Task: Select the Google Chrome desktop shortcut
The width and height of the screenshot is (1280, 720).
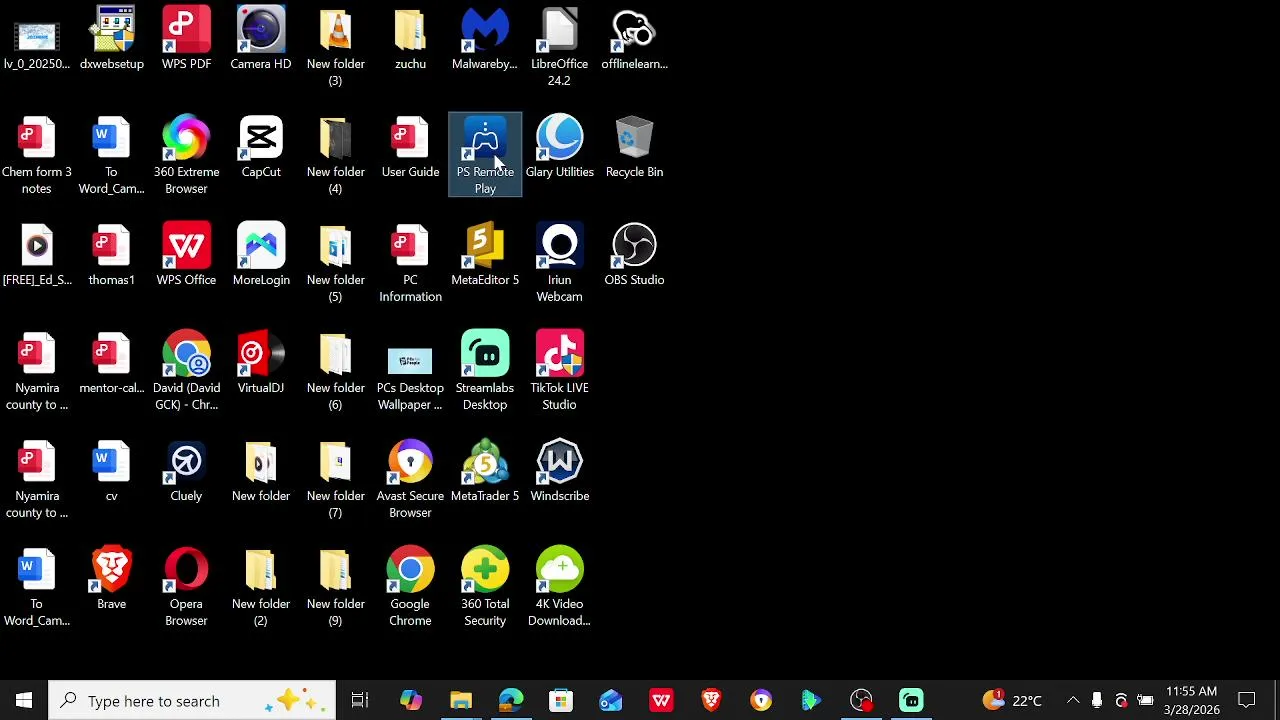Action: pos(410,586)
